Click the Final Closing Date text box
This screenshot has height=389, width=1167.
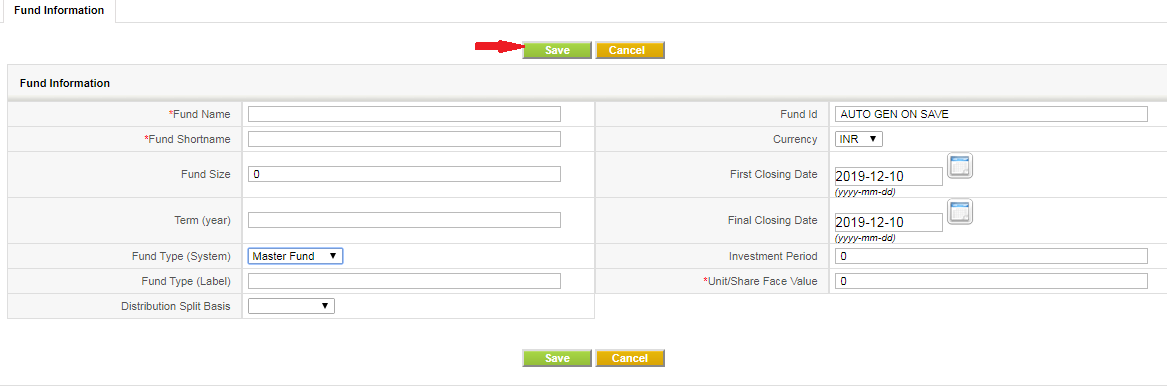coord(889,222)
